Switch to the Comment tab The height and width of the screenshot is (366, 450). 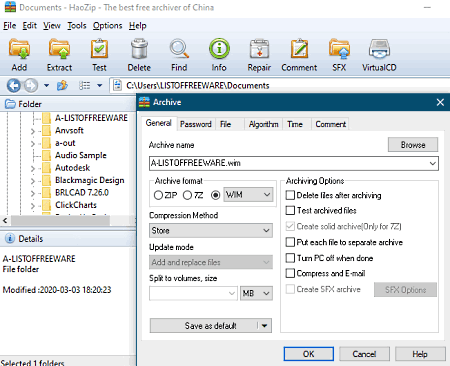click(331, 124)
